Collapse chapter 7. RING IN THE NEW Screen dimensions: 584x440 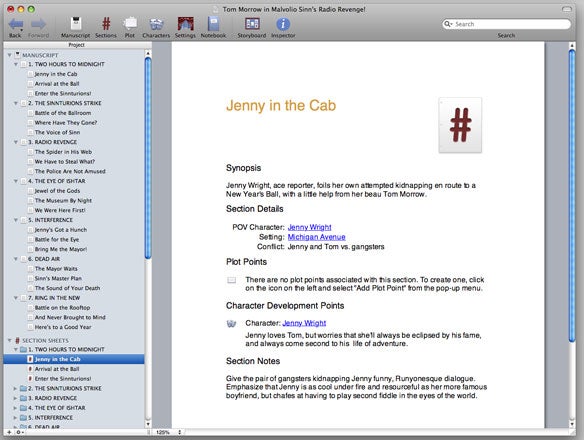click(16, 298)
